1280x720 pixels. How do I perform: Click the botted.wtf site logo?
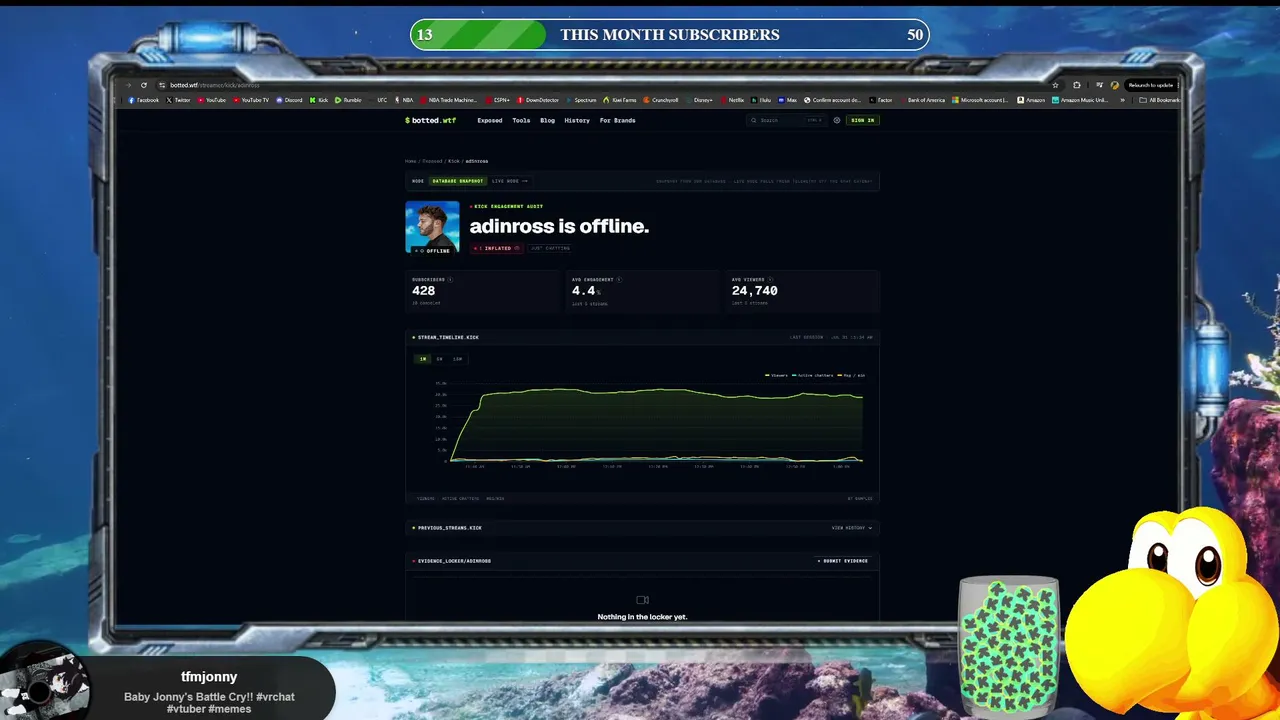[x=430, y=120]
